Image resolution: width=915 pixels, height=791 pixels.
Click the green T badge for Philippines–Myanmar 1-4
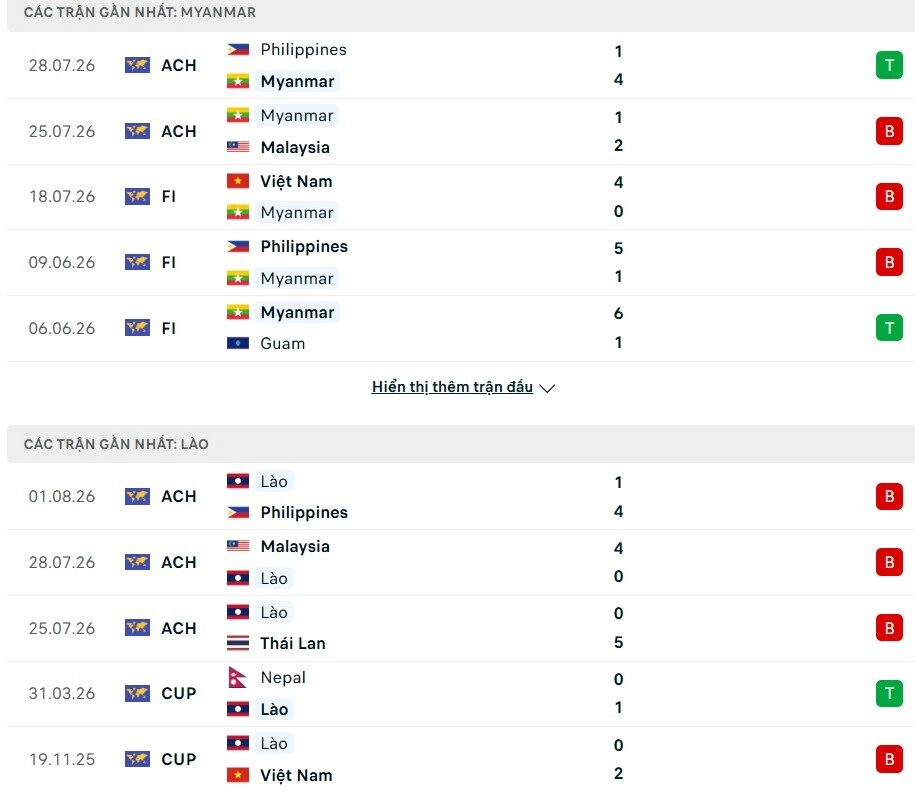coord(889,65)
